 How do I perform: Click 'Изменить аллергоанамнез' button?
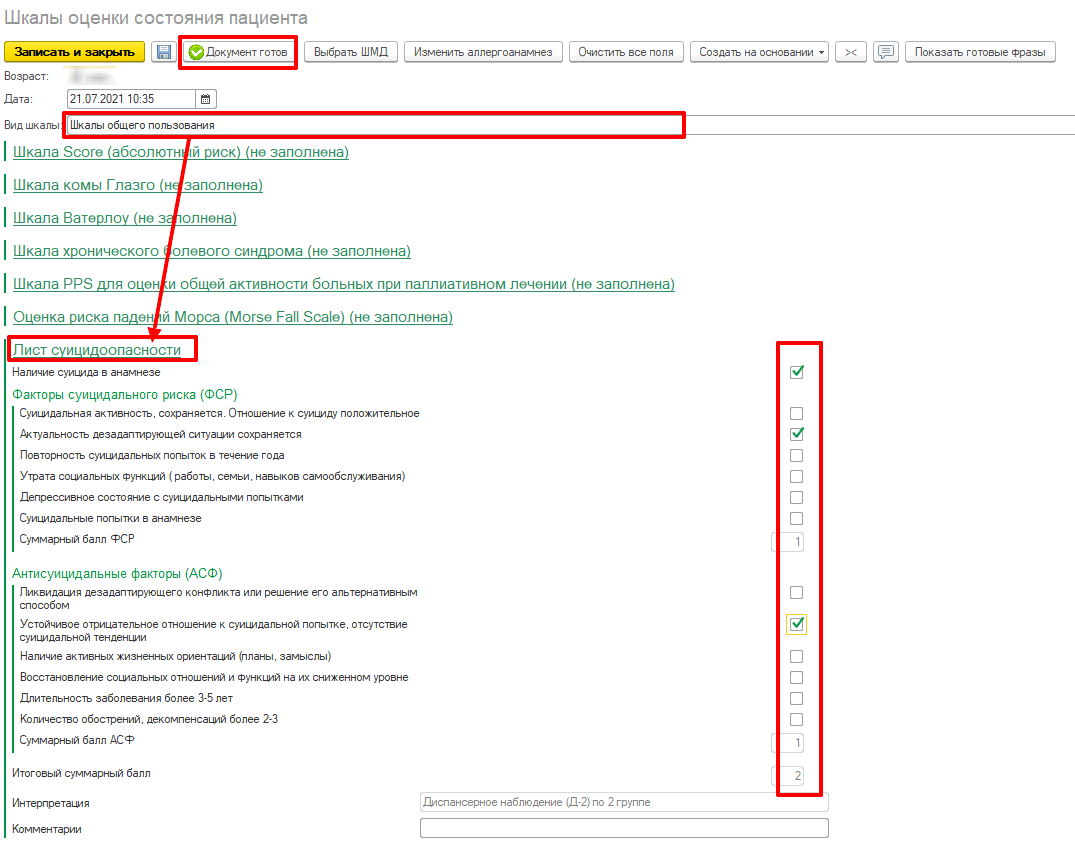click(x=483, y=52)
